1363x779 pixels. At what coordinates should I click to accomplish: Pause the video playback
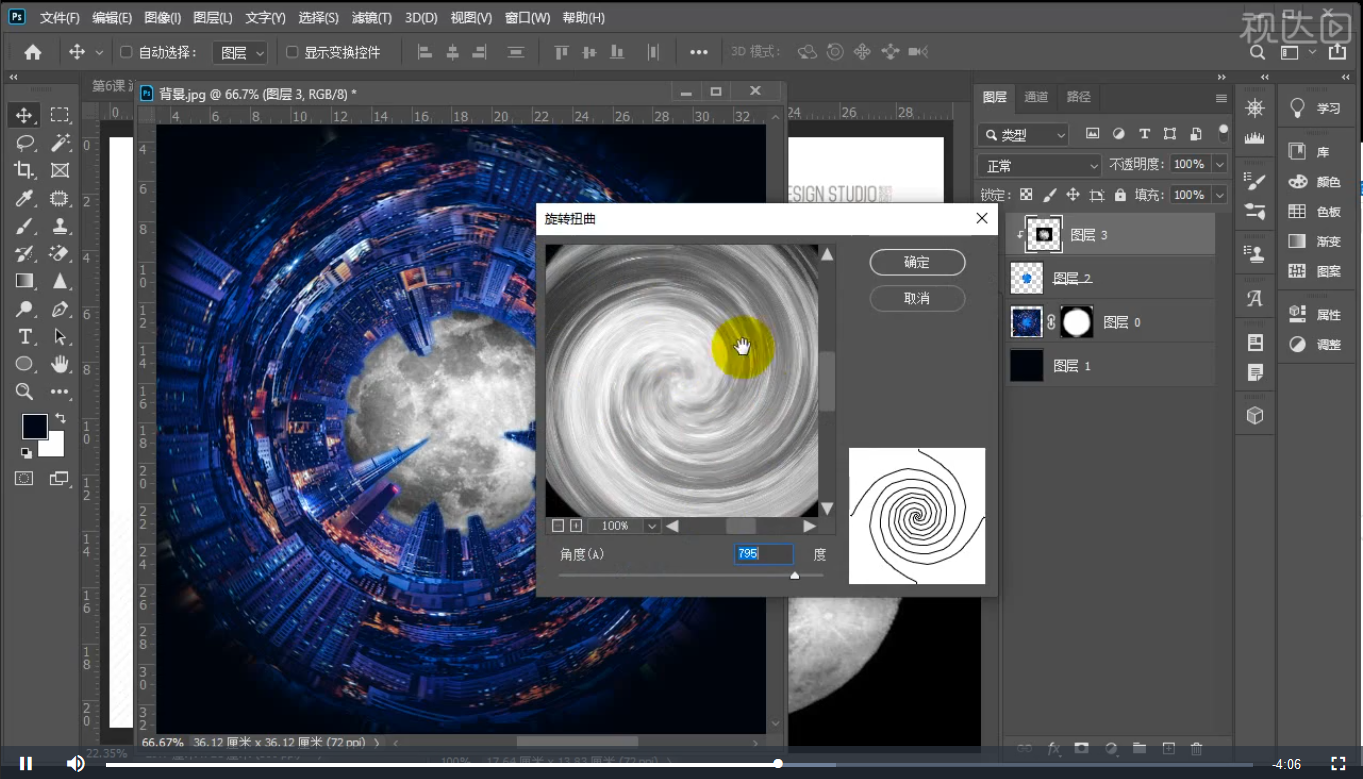pos(26,764)
